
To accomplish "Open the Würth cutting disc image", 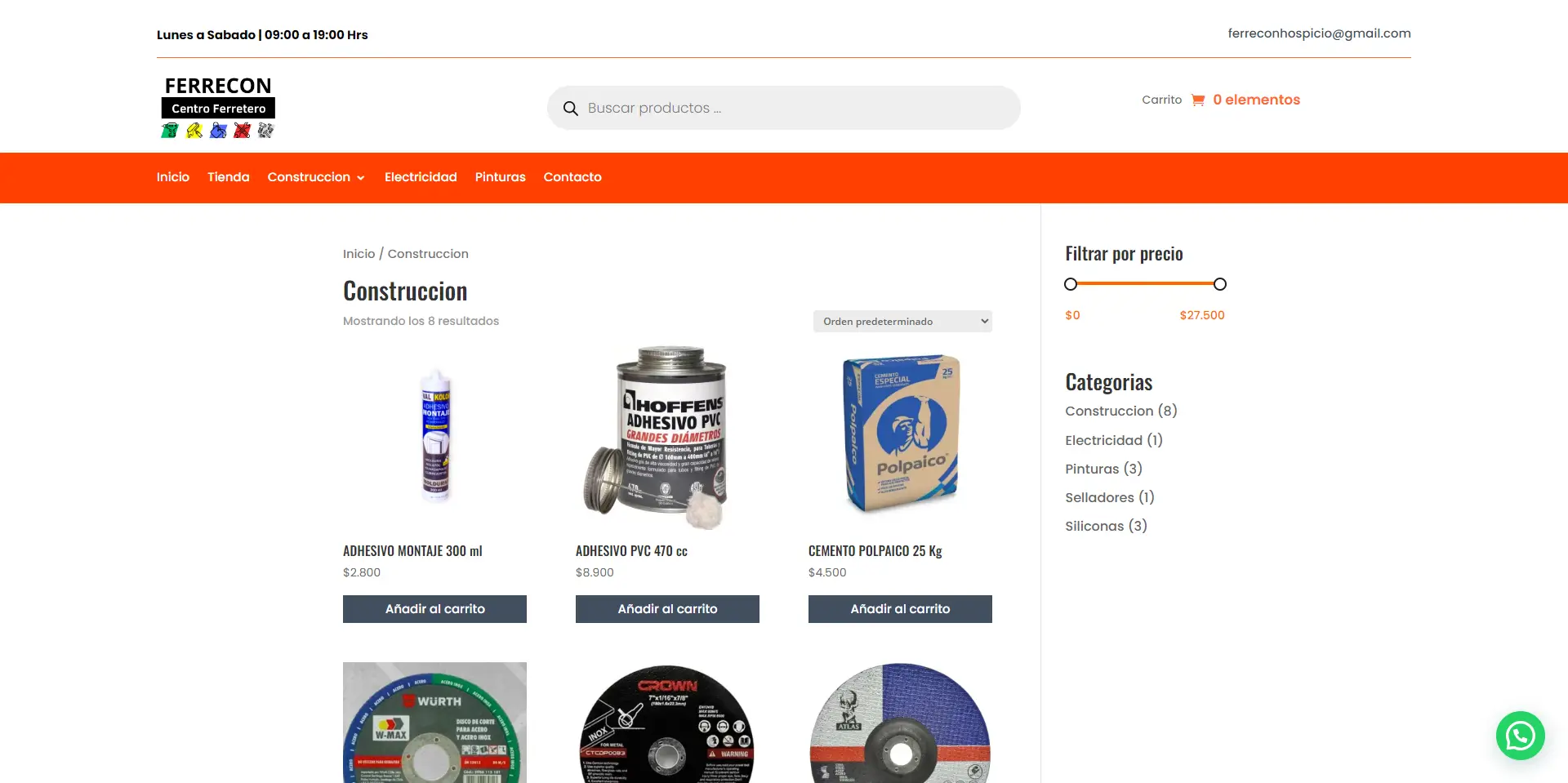I will pos(434,723).
